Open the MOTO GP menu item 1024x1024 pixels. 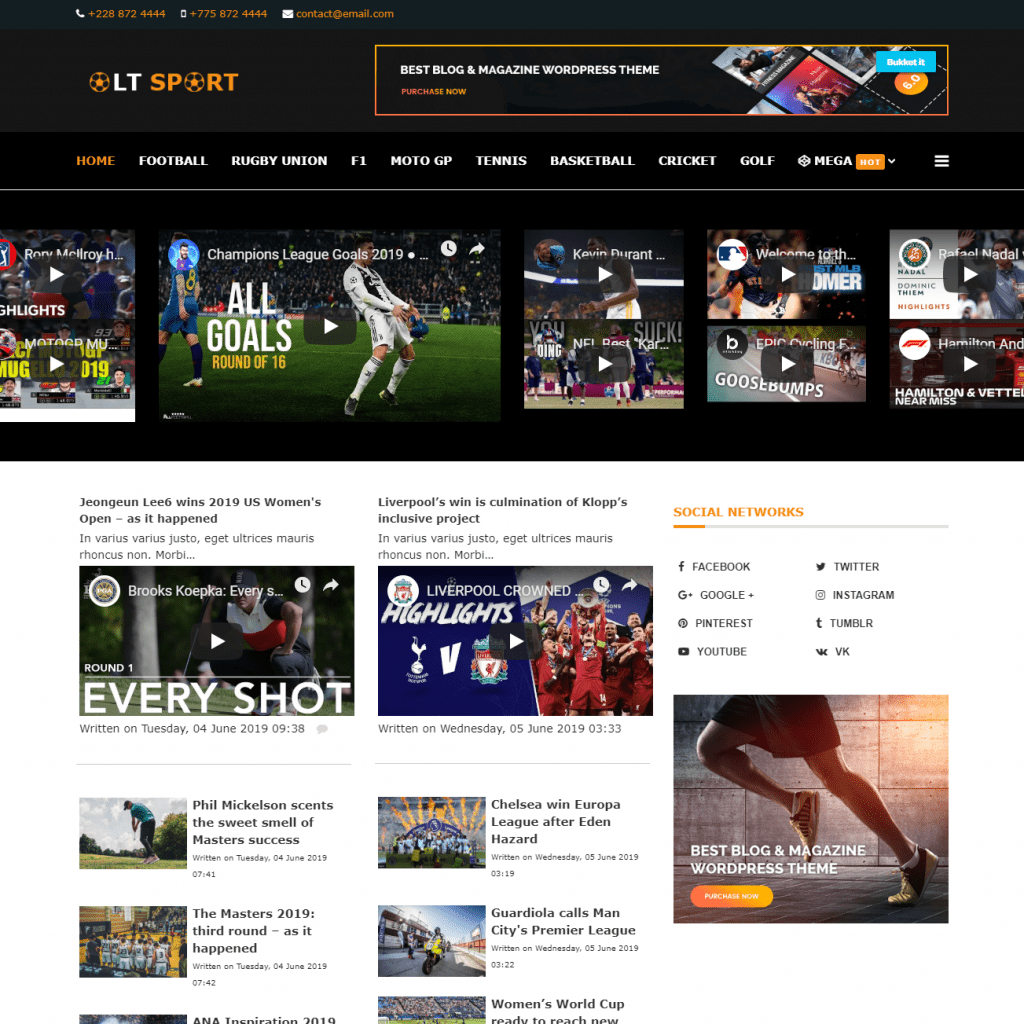(x=421, y=161)
